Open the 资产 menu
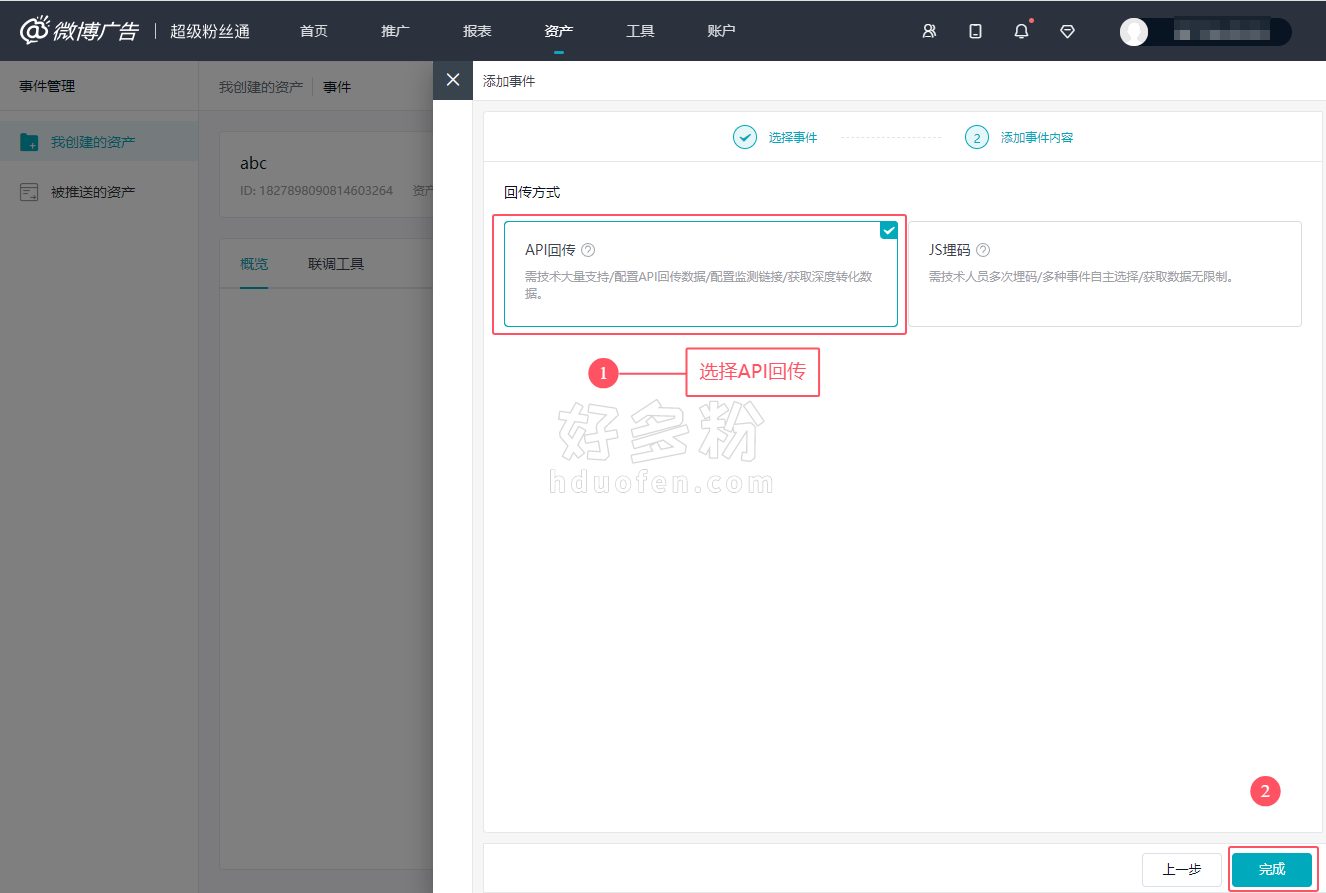Viewport: 1326px width, 893px height. (x=559, y=31)
